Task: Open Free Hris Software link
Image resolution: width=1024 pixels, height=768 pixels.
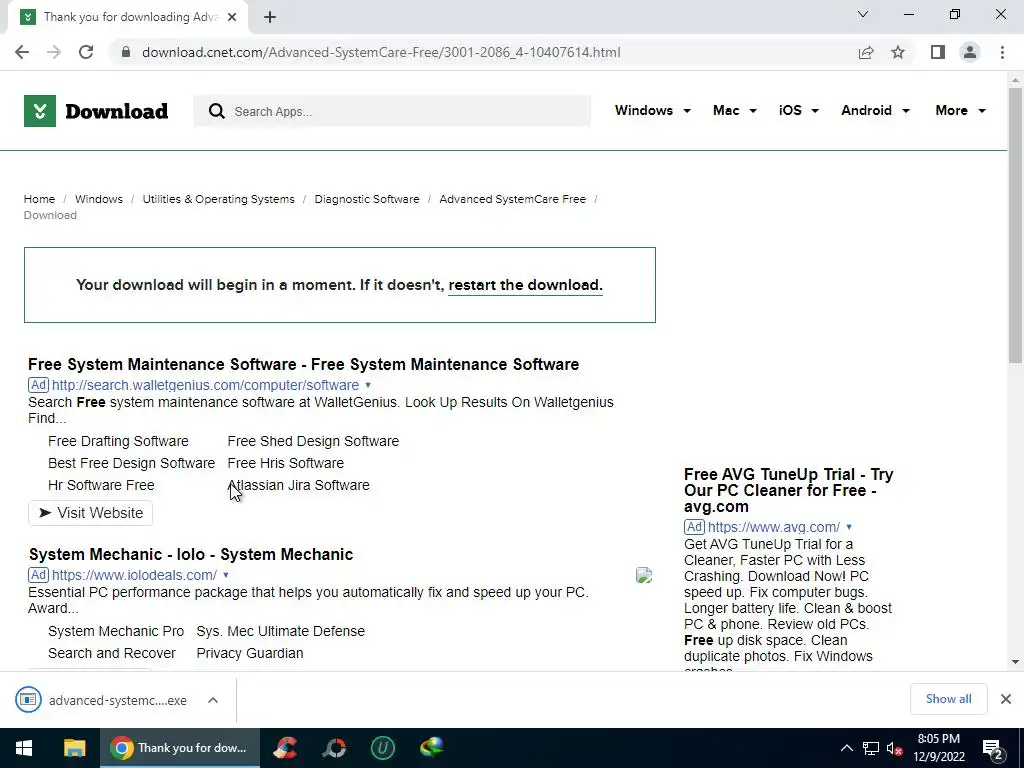Action: coord(285,463)
